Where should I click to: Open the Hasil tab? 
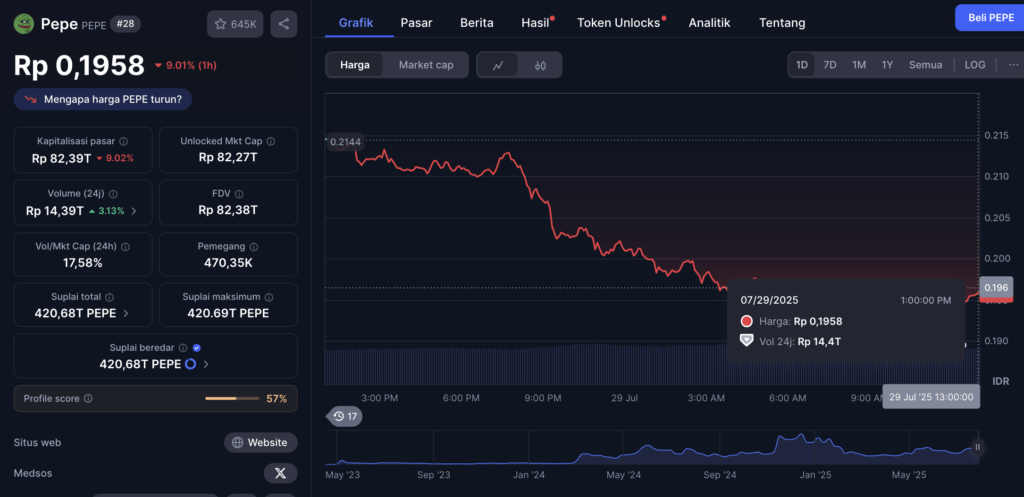(x=535, y=23)
